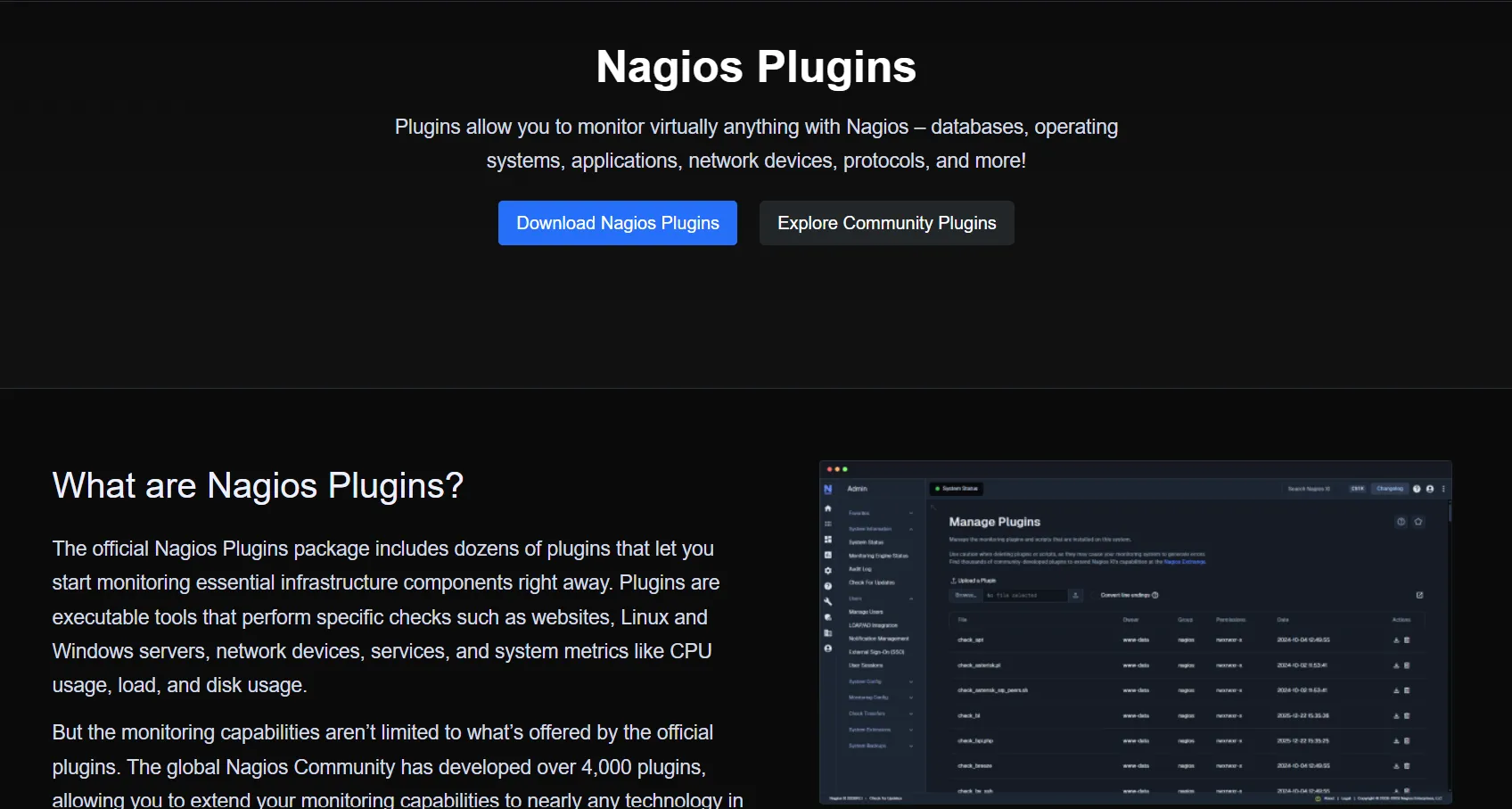Select Notification Management in the sidebar
1512x809 pixels.
[879, 639]
